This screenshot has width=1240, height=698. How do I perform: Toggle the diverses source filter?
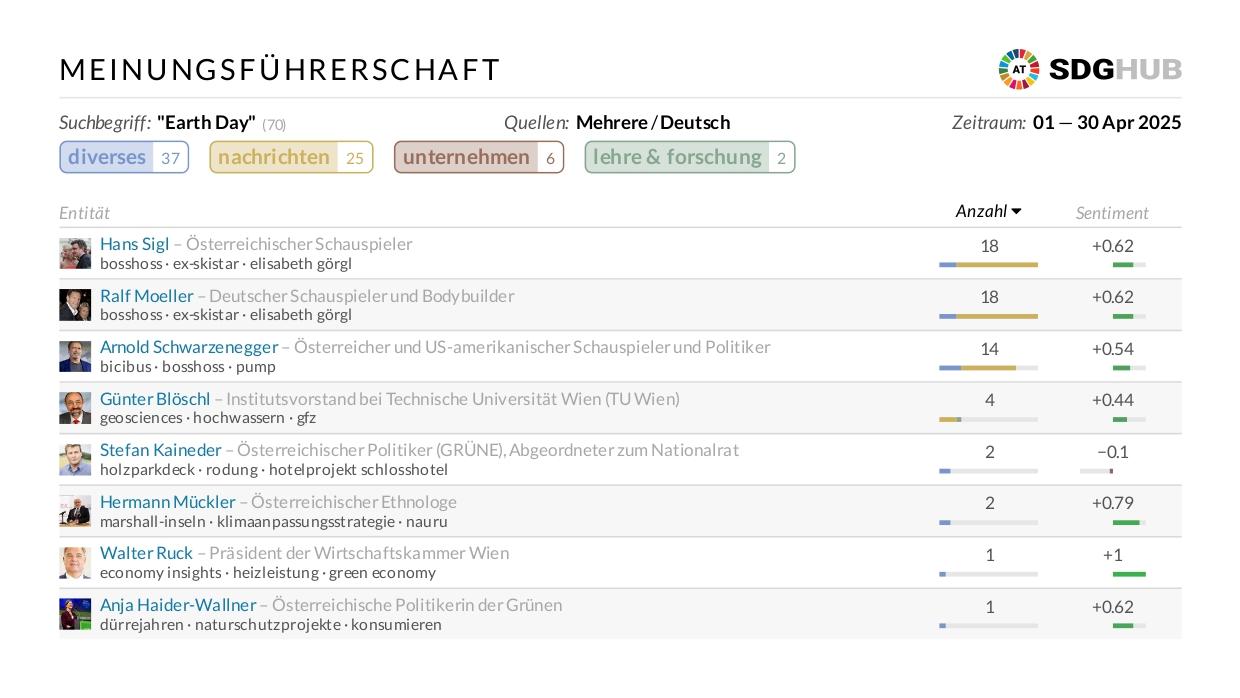(124, 157)
